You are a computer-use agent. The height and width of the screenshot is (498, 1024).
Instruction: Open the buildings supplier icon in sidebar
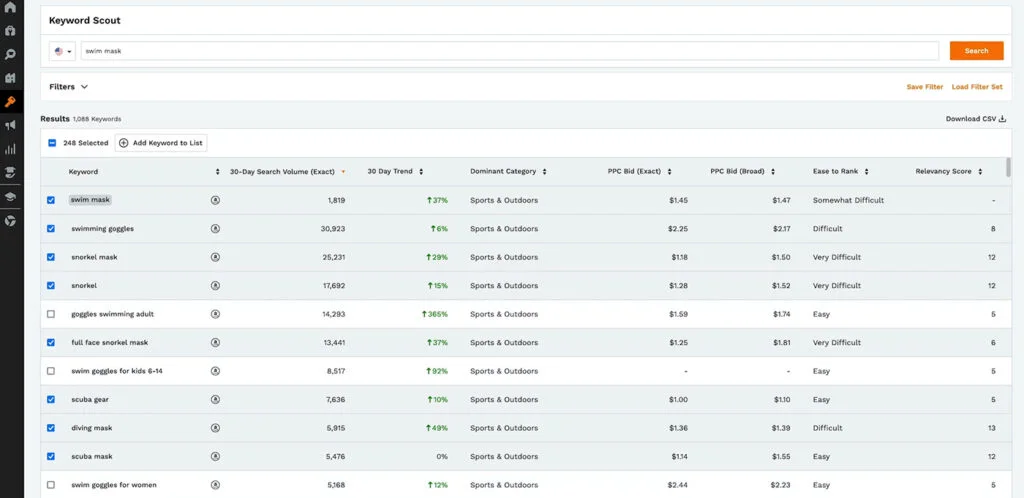(x=10, y=78)
